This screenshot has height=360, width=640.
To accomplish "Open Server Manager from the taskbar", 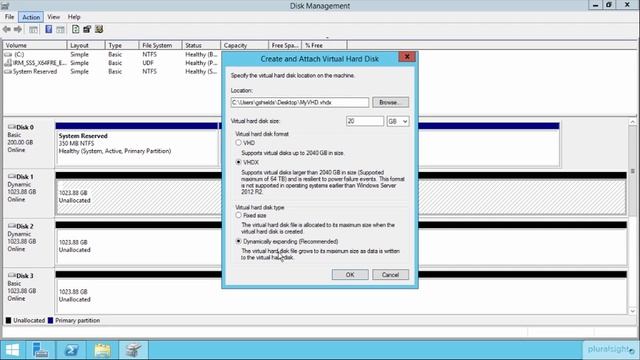I will coord(40,350).
